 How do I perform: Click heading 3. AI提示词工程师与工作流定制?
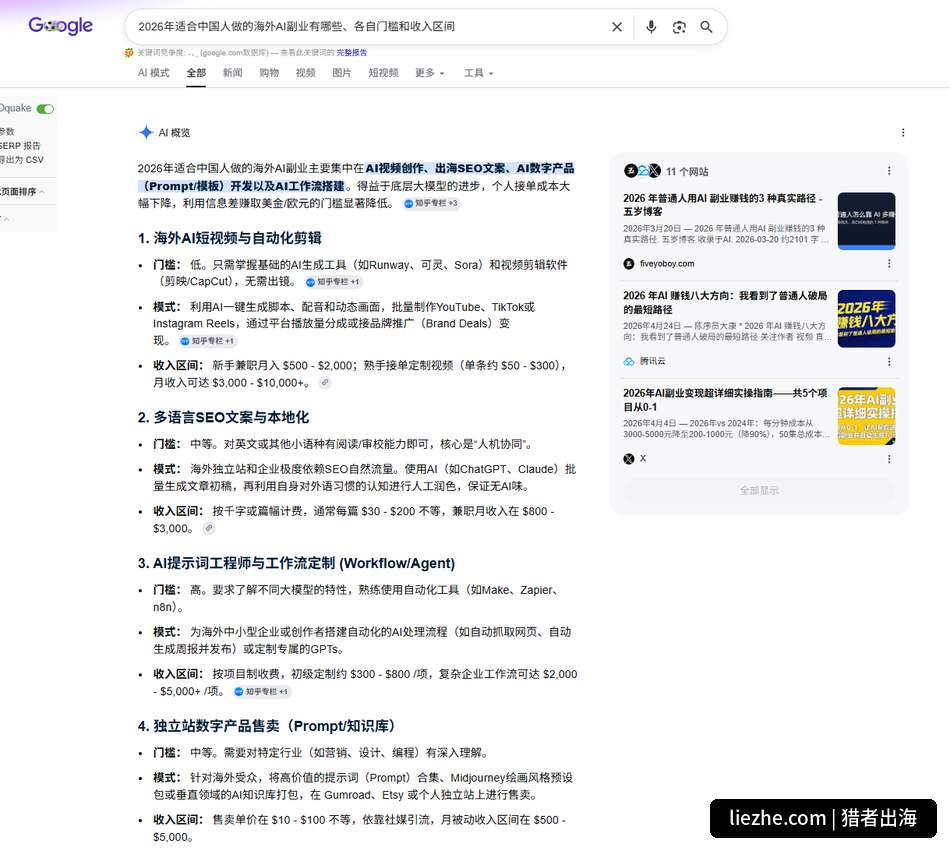pos(296,563)
